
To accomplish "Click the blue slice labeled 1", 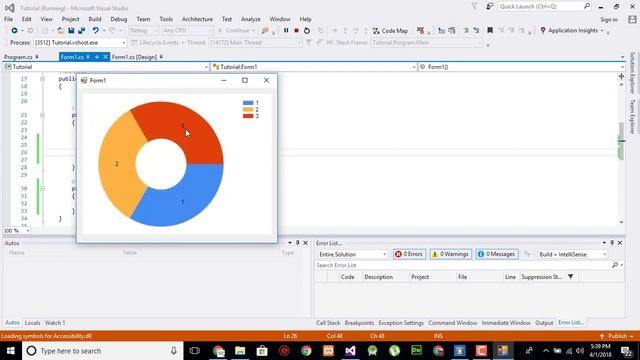I will point(182,196).
